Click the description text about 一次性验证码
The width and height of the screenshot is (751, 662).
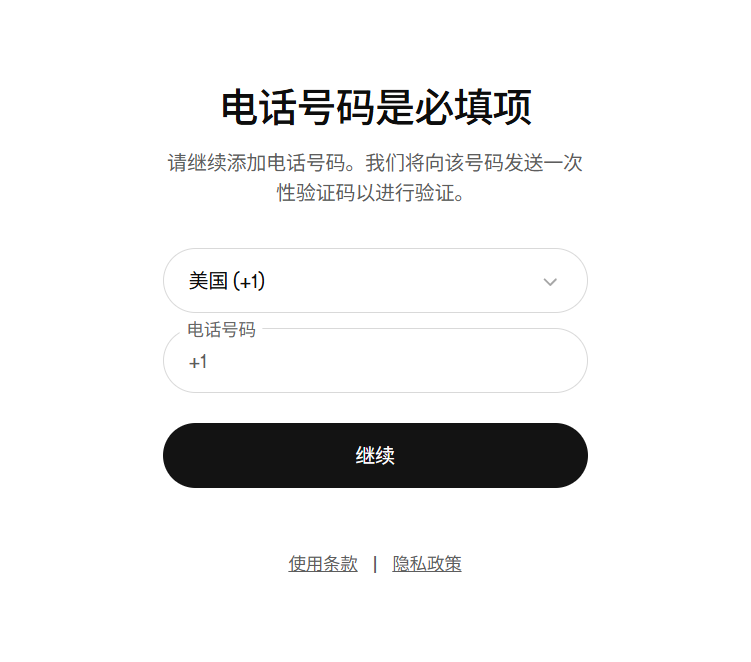(375, 178)
